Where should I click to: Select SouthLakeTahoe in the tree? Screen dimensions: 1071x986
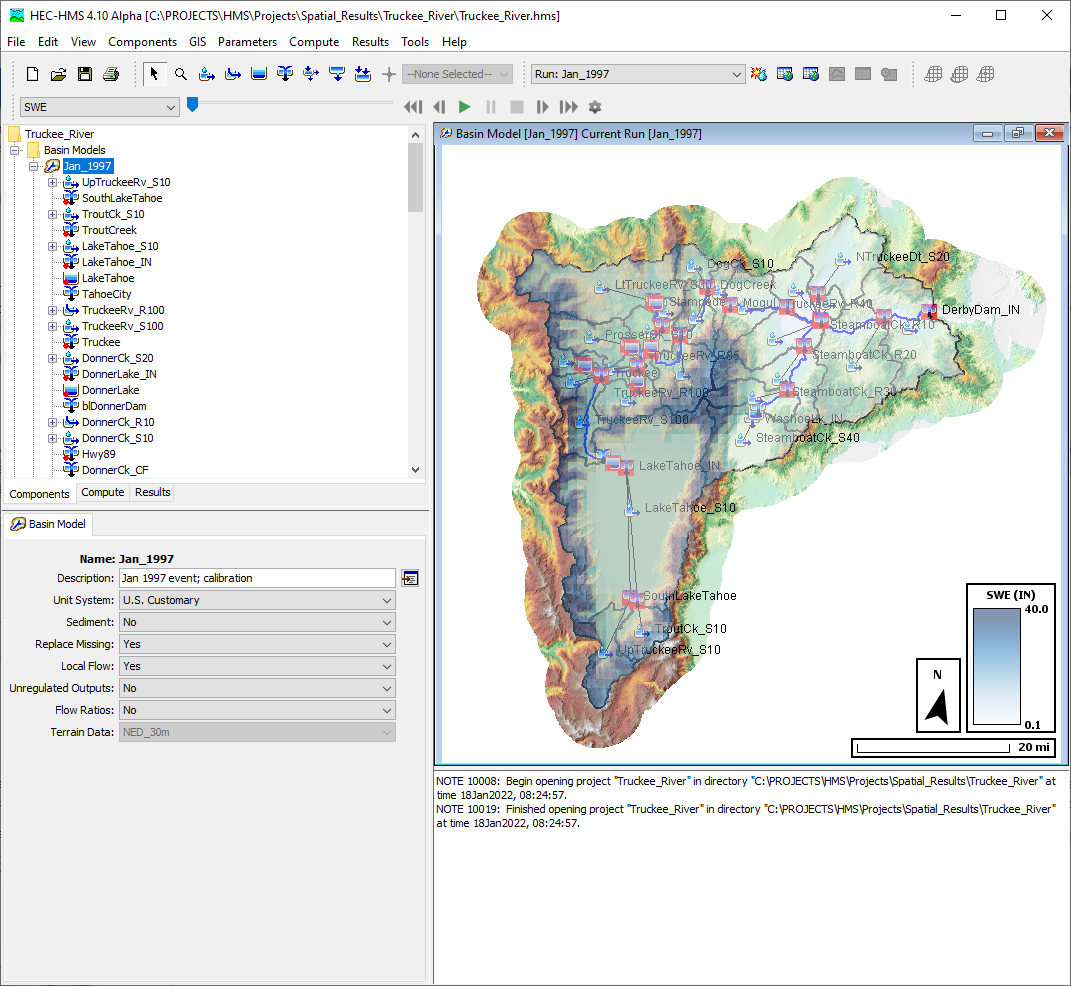(x=122, y=198)
